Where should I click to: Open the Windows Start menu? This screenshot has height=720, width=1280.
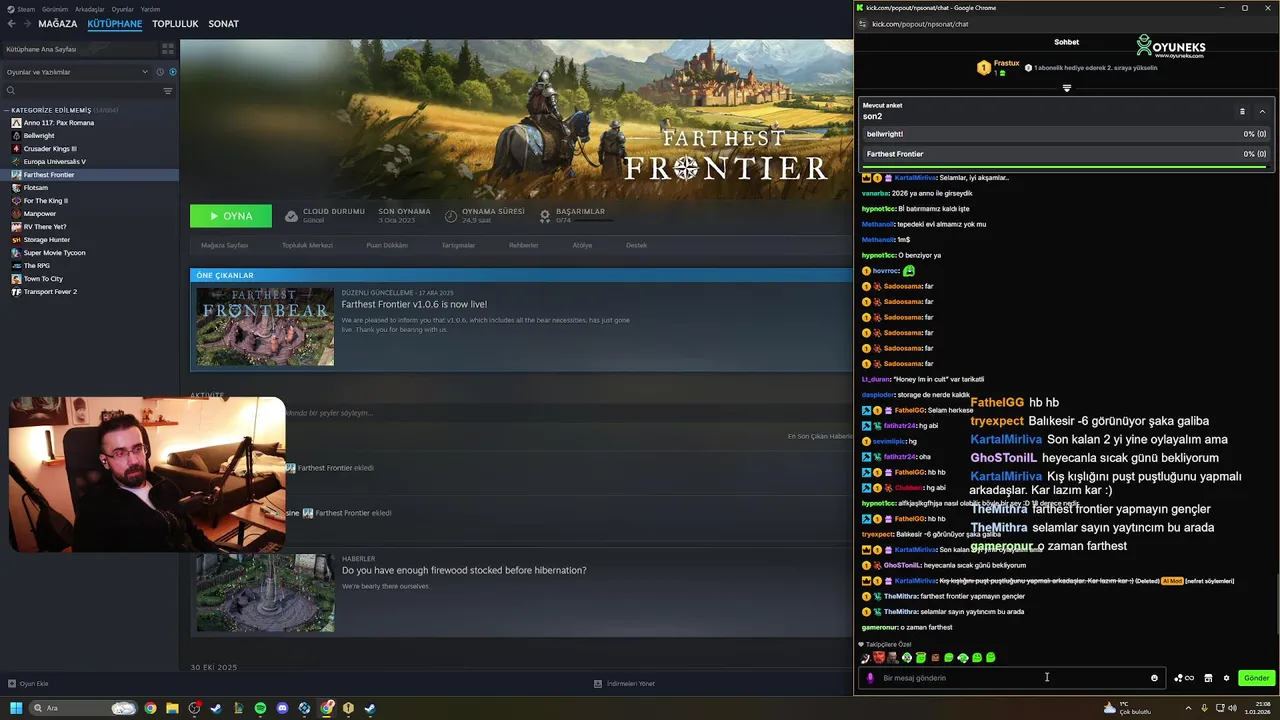16,708
